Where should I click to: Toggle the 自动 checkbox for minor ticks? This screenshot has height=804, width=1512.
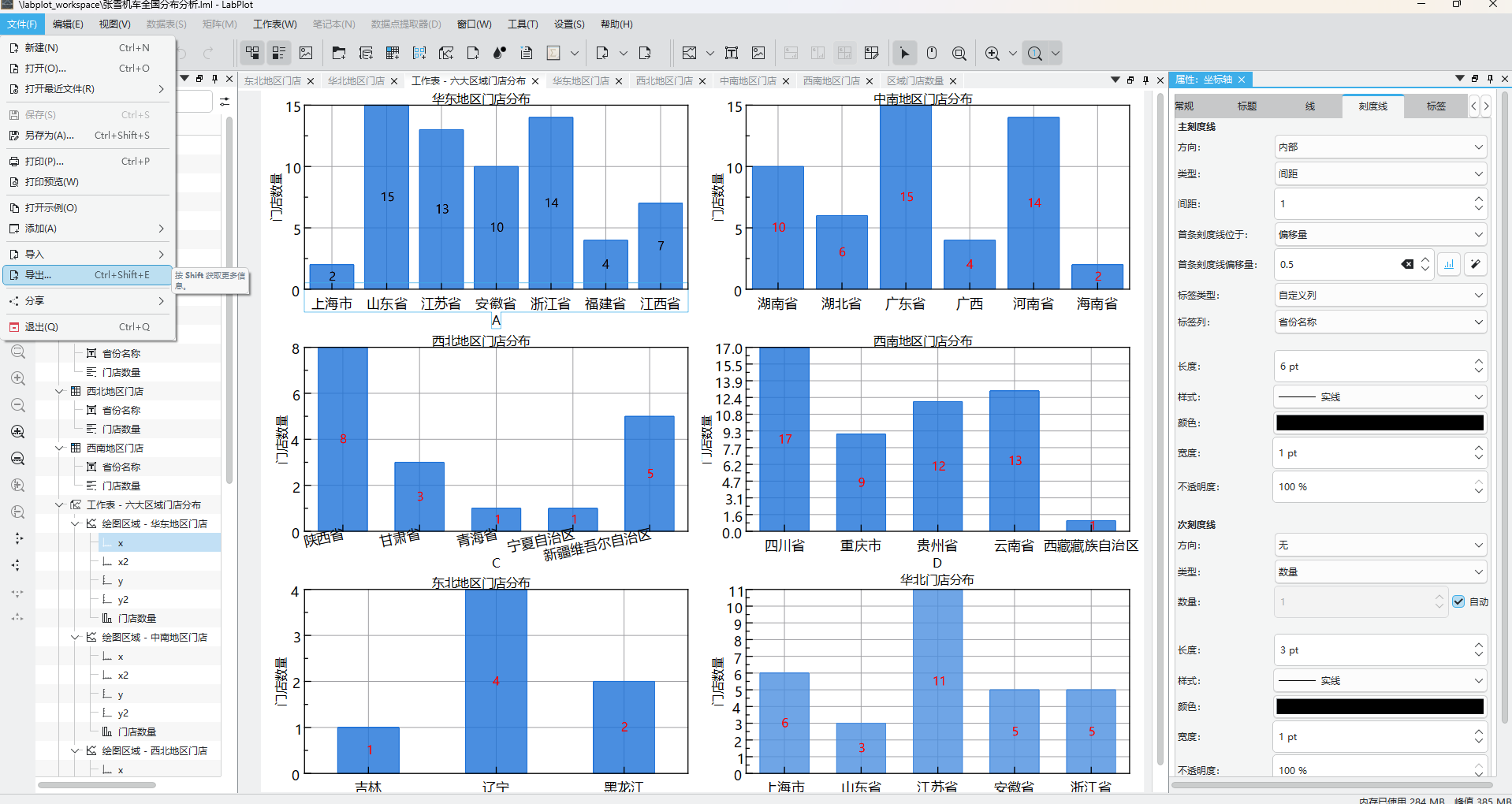tap(1458, 601)
